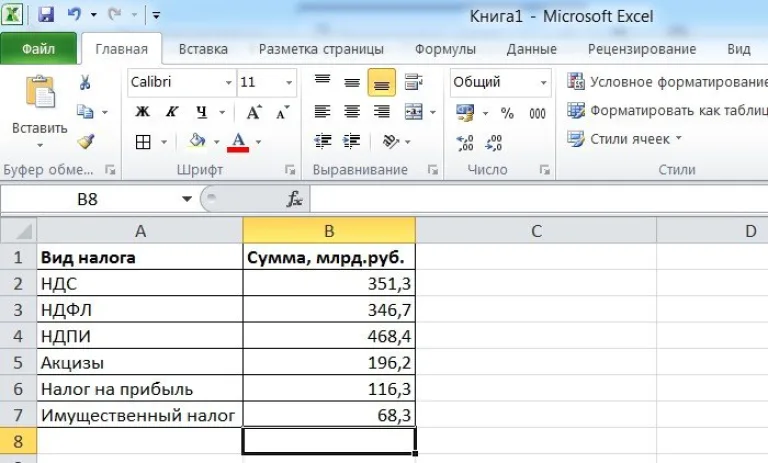Open the font color dropdown arrow
The image size is (768, 463).
(259, 143)
